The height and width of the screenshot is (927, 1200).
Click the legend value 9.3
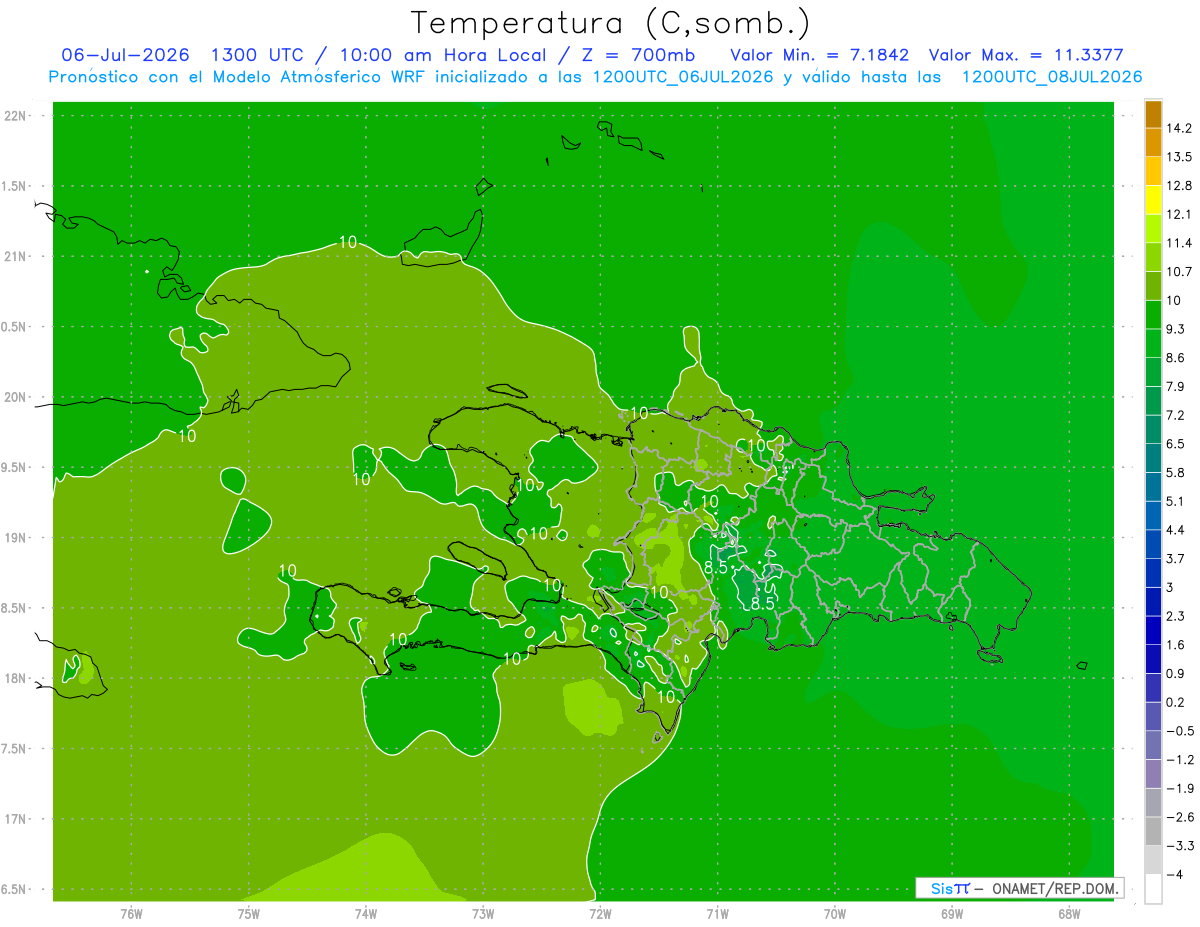[1175, 329]
